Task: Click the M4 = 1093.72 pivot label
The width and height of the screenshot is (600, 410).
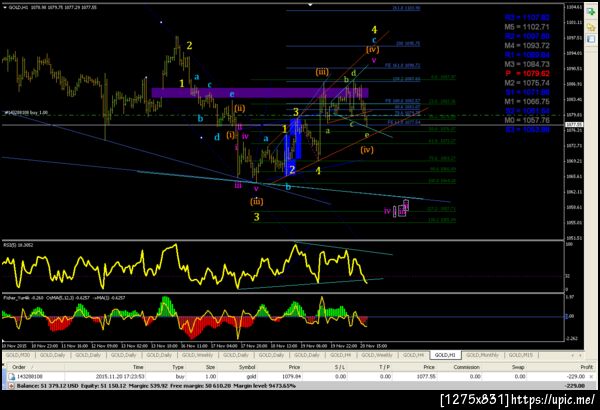Action: click(x=527, y=46)
